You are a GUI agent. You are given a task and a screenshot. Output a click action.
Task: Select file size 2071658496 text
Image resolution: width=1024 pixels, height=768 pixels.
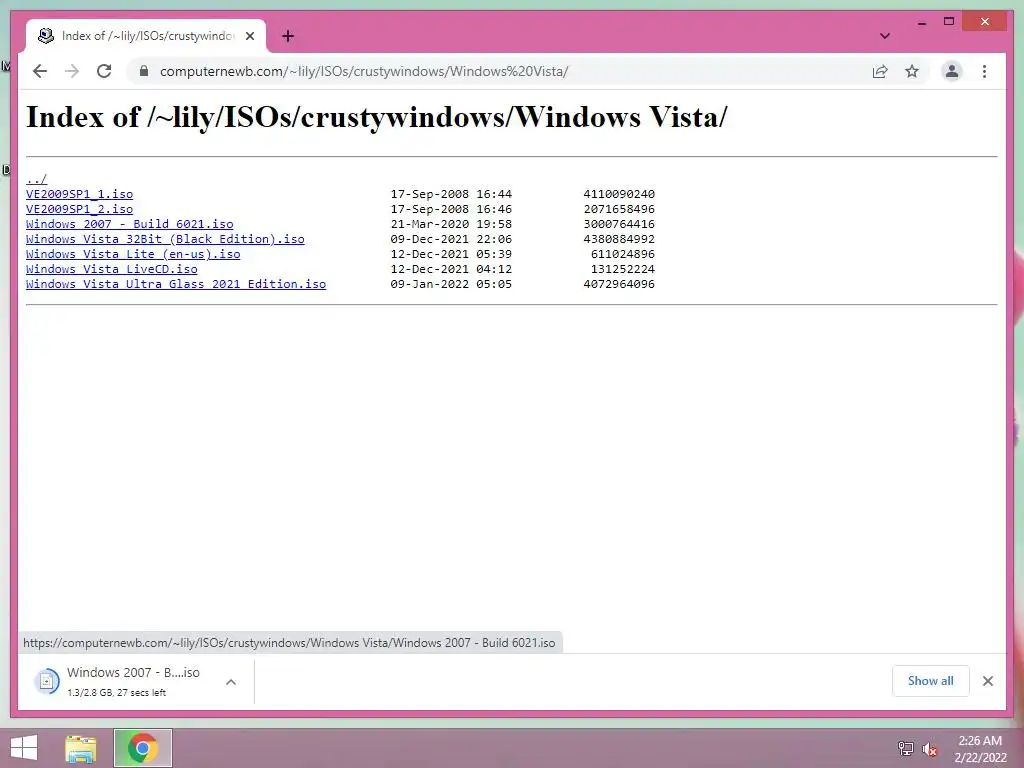[618, 209]
